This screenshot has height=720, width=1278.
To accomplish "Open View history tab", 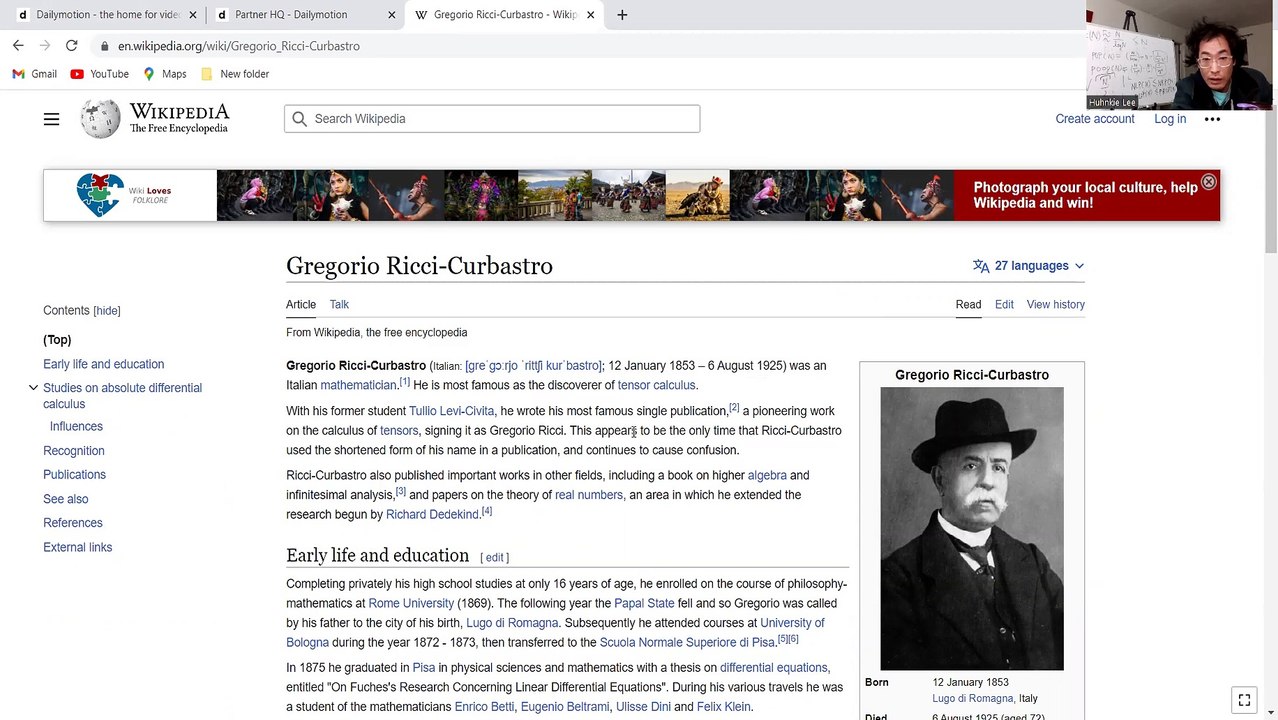I will pyautogui.click(x=1055, y=304).
